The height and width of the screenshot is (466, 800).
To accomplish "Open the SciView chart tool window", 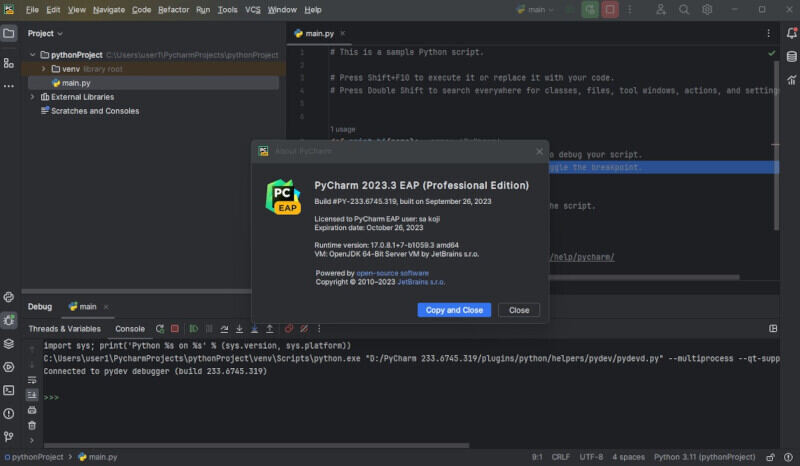I will (791, 80).
